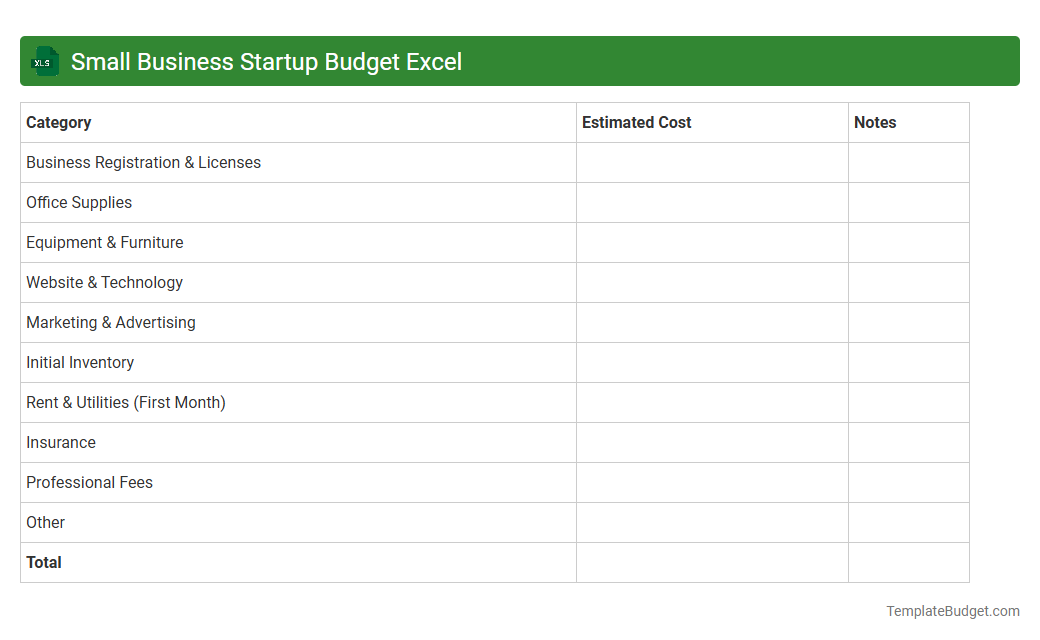Select the Office Supplies category
The image size is (1040, 640).
coord(79,202)
